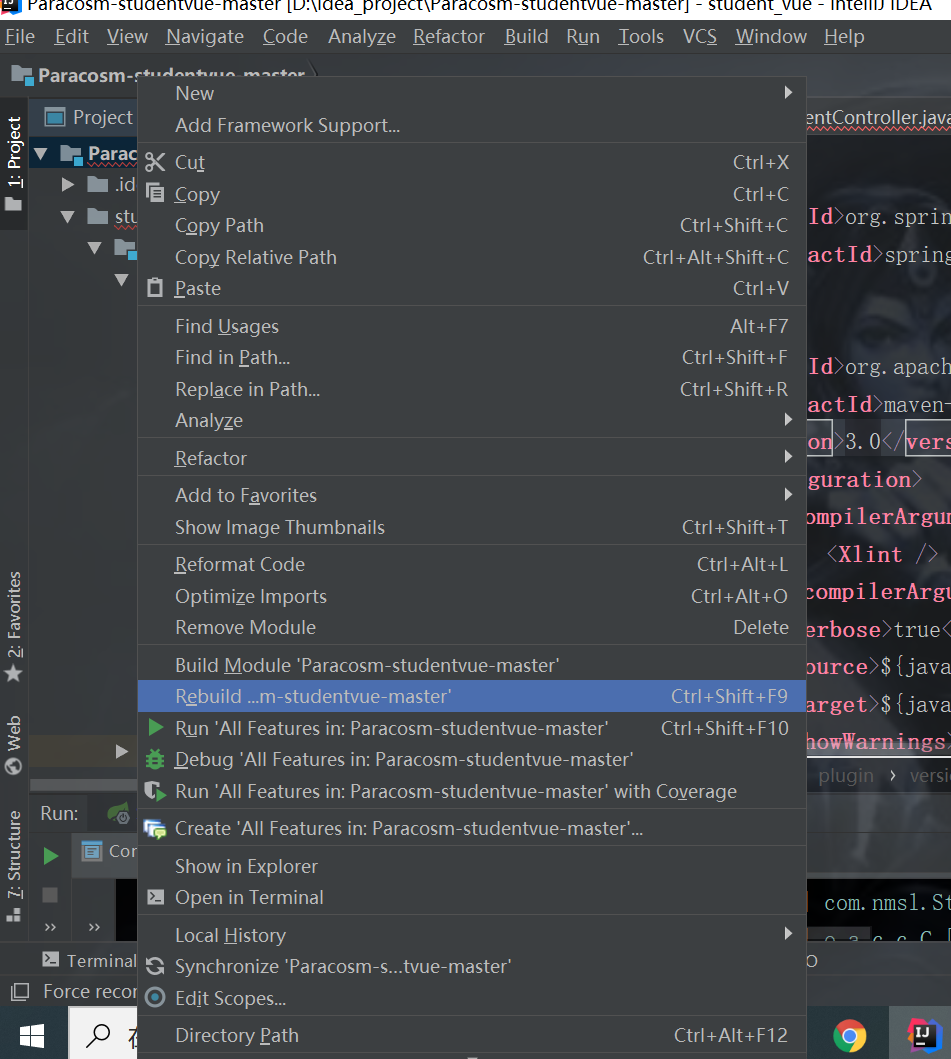Click the Project view selector label

tap(103, 117)
